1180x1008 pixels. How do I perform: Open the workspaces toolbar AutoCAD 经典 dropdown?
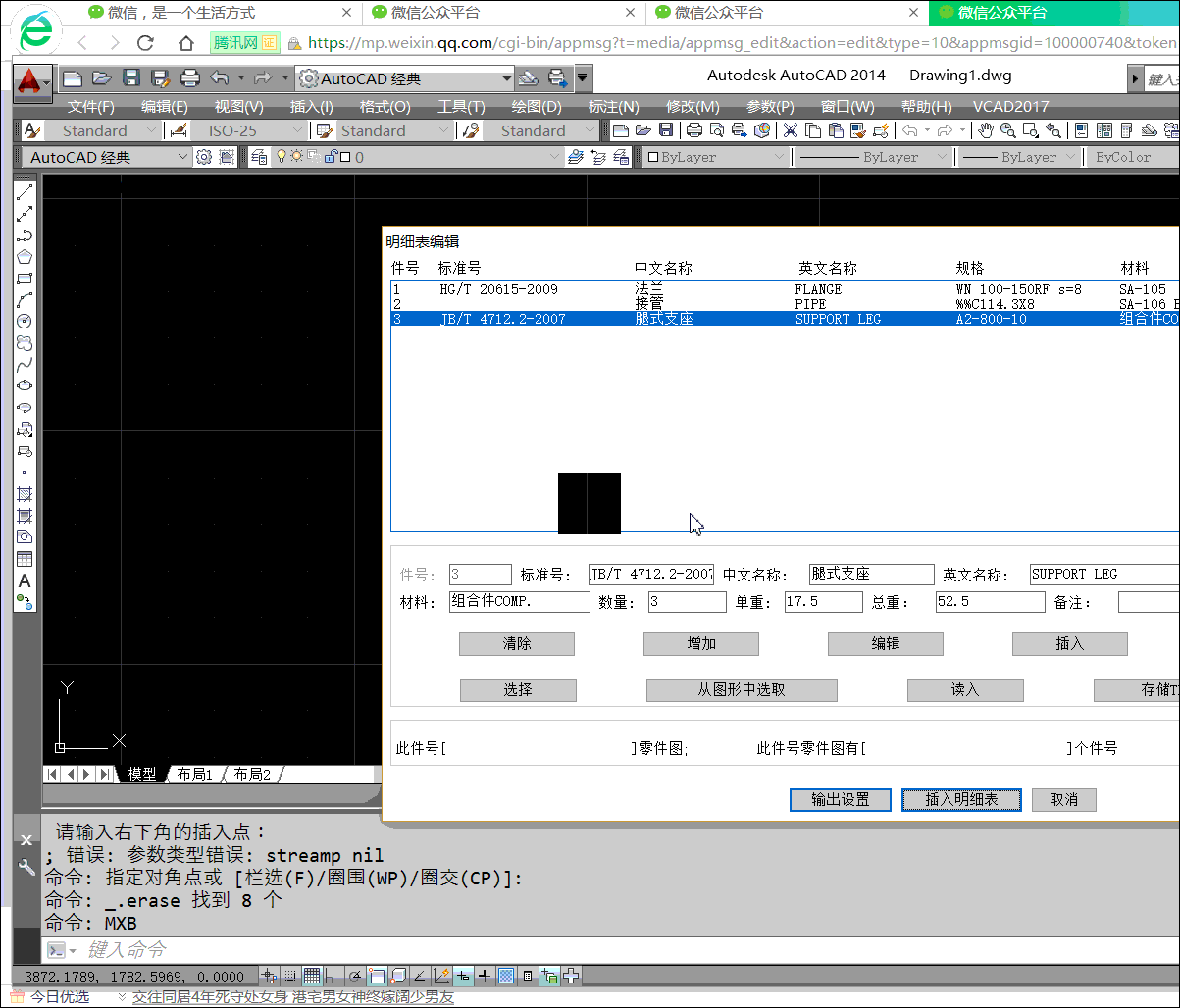tap(183, 157)
